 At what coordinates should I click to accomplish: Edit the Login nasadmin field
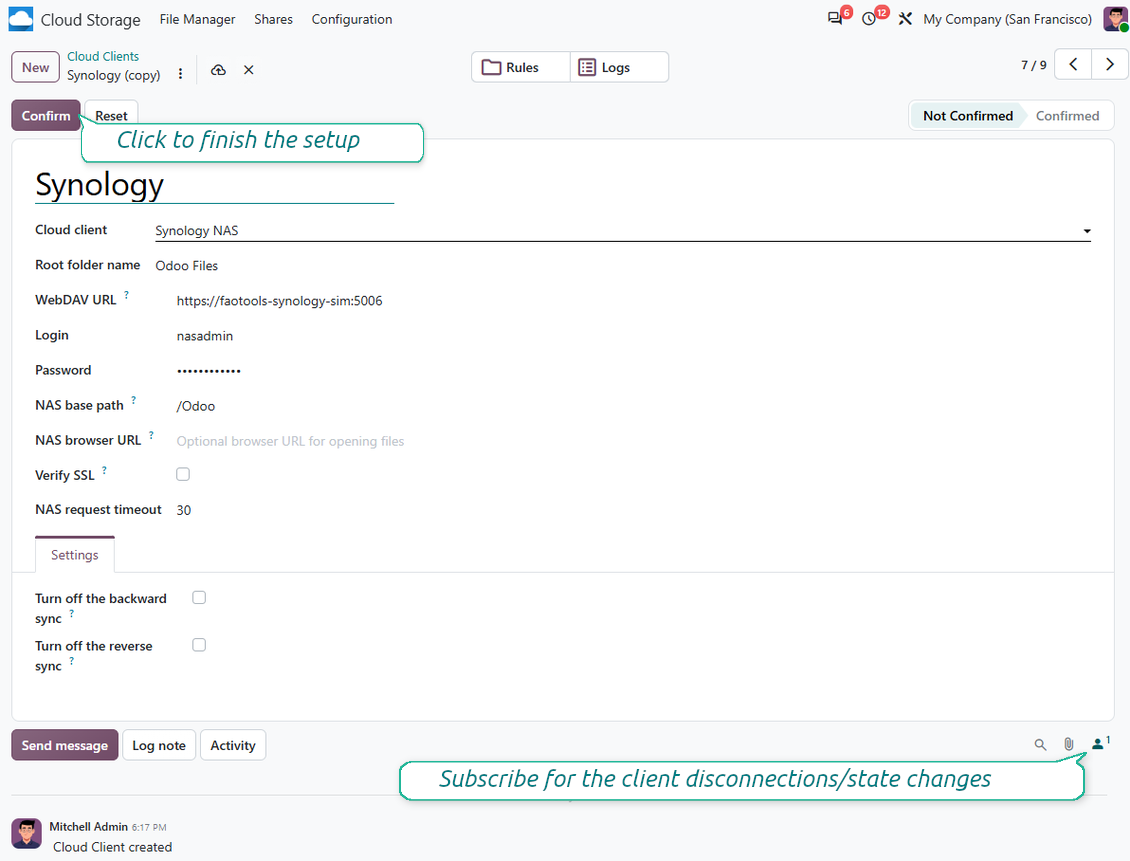point(633,336)
